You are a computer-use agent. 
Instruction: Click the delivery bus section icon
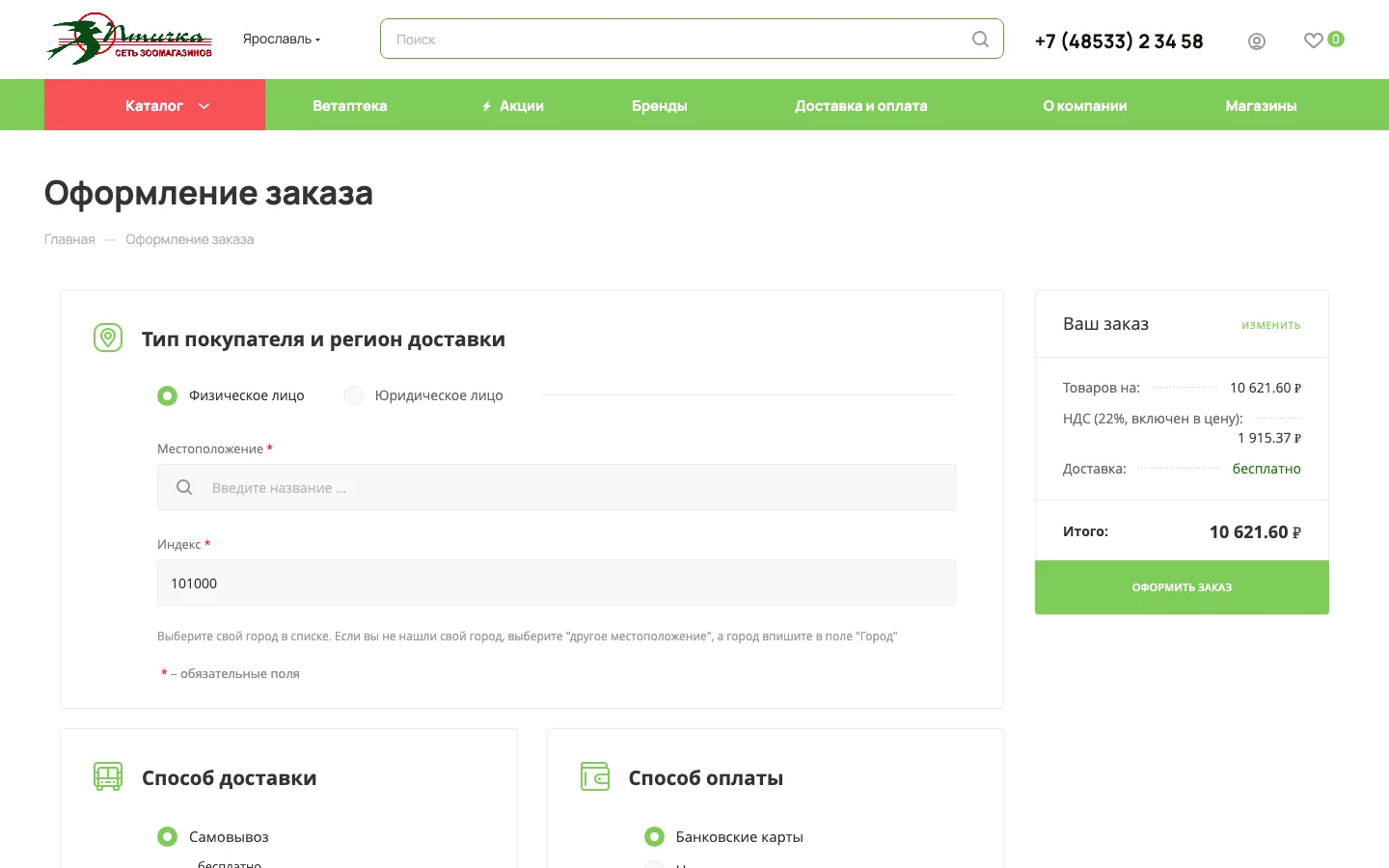click(108, 776)
